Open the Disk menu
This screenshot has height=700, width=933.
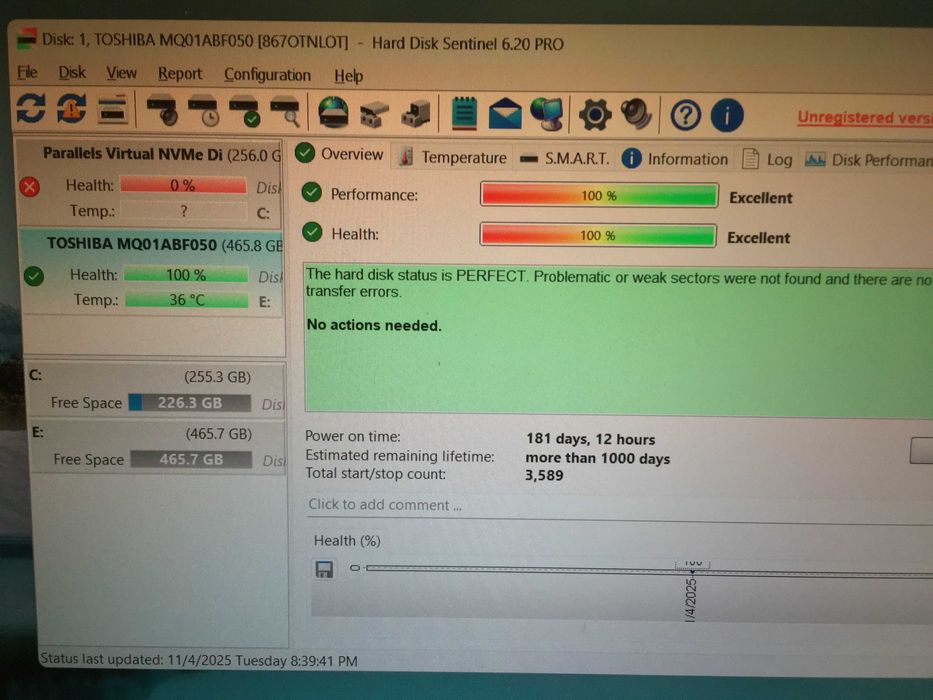[72, 73]
